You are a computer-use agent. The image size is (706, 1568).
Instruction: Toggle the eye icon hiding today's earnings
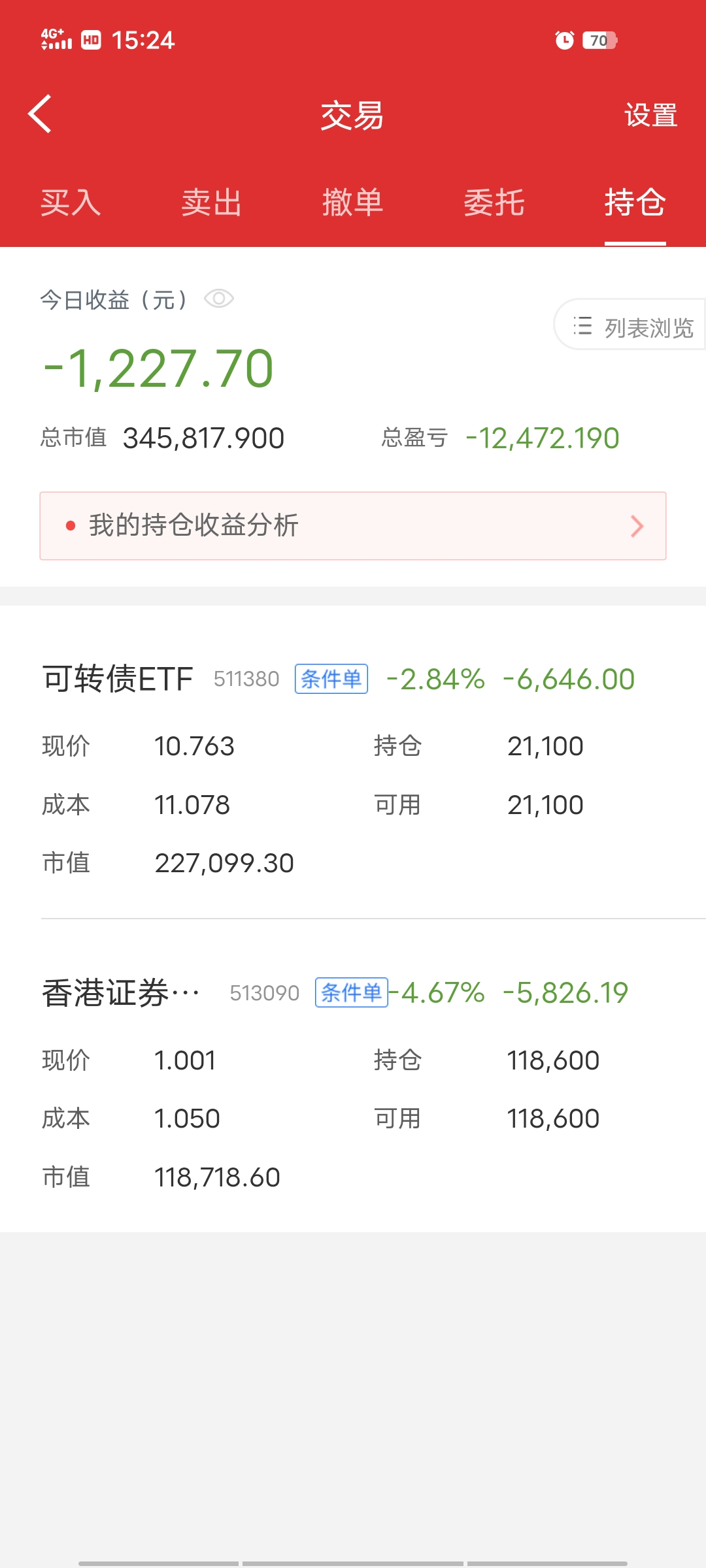(x=219, y=299)
